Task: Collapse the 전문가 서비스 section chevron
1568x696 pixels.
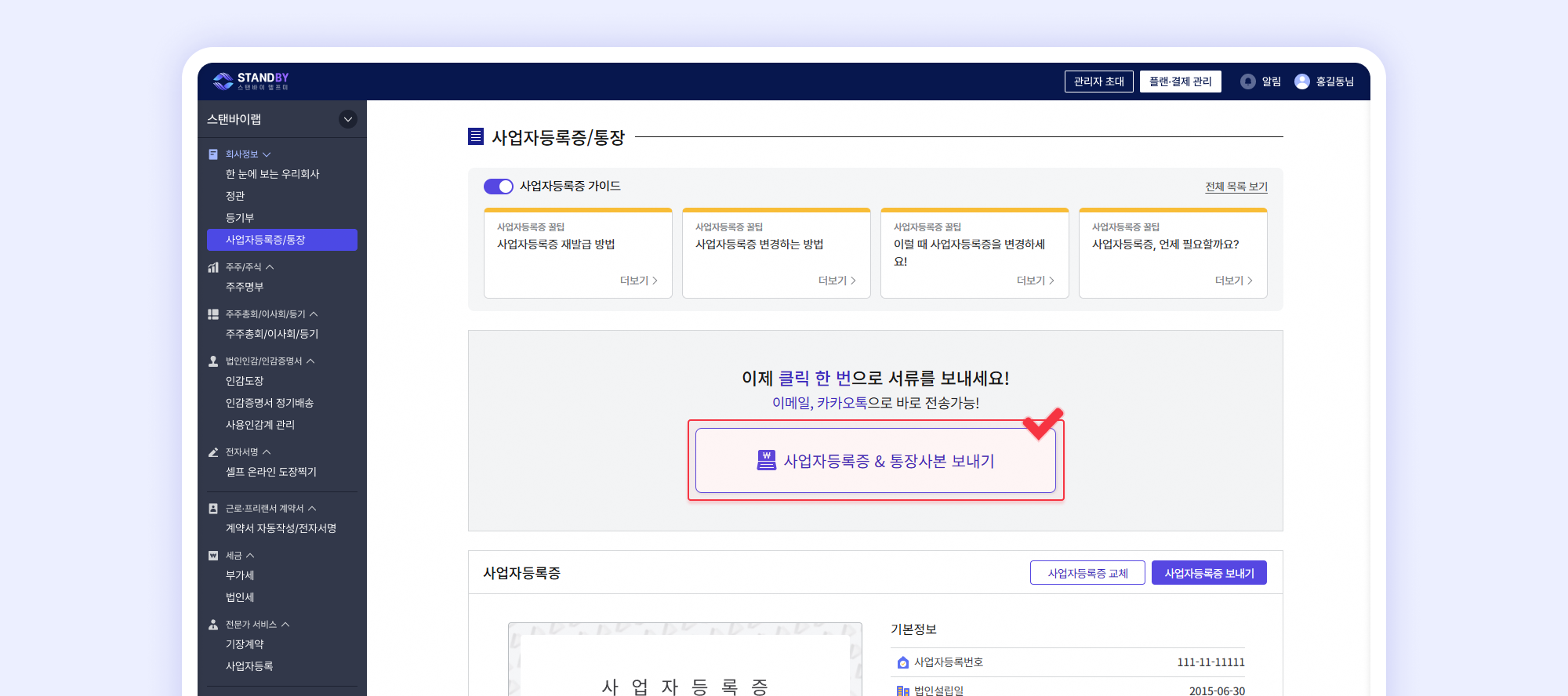Action: (285, 625)
